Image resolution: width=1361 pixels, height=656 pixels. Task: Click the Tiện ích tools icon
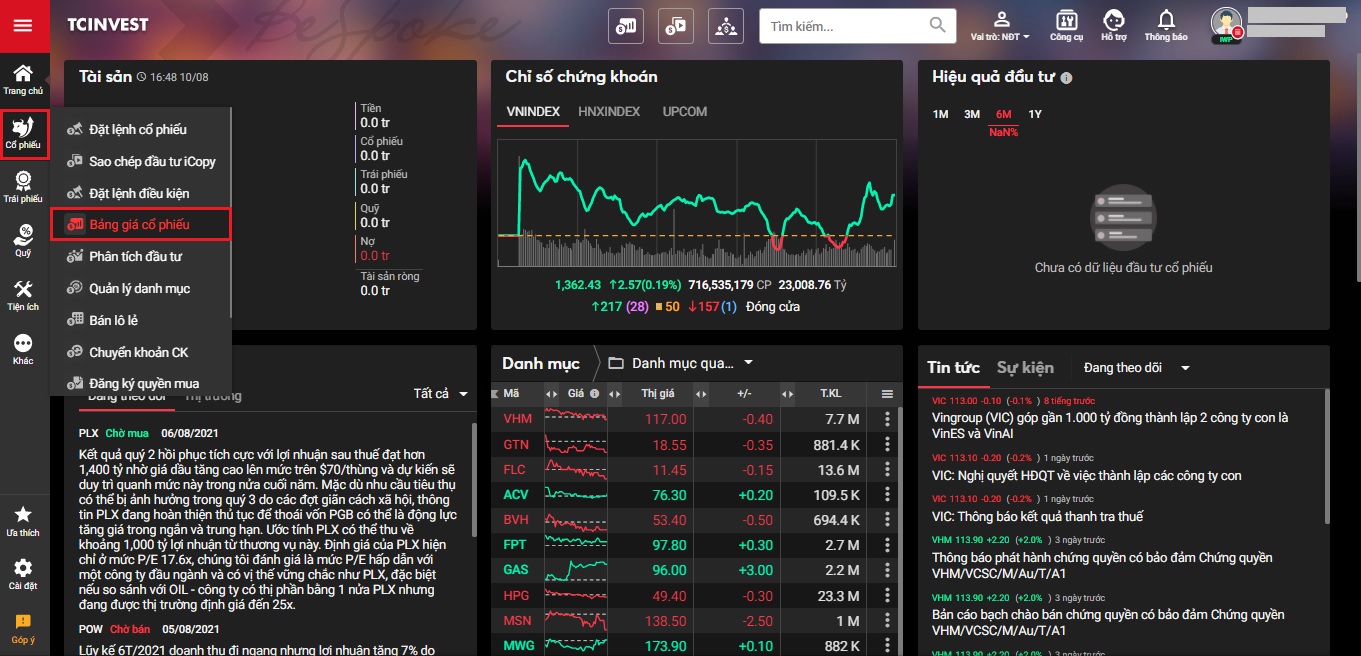pos(23,295)
